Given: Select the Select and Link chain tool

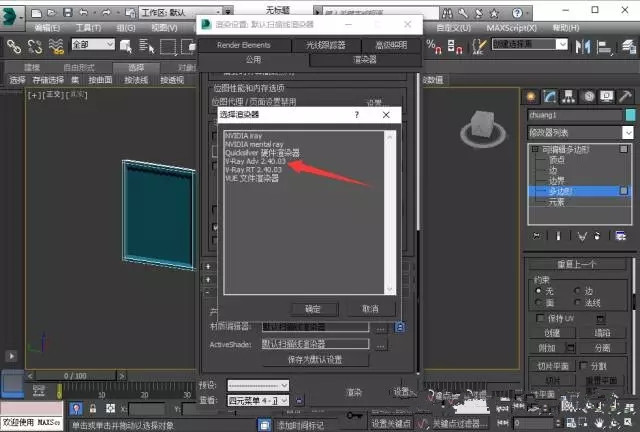Looking at the screenshot, I should (x=13, y=47).
